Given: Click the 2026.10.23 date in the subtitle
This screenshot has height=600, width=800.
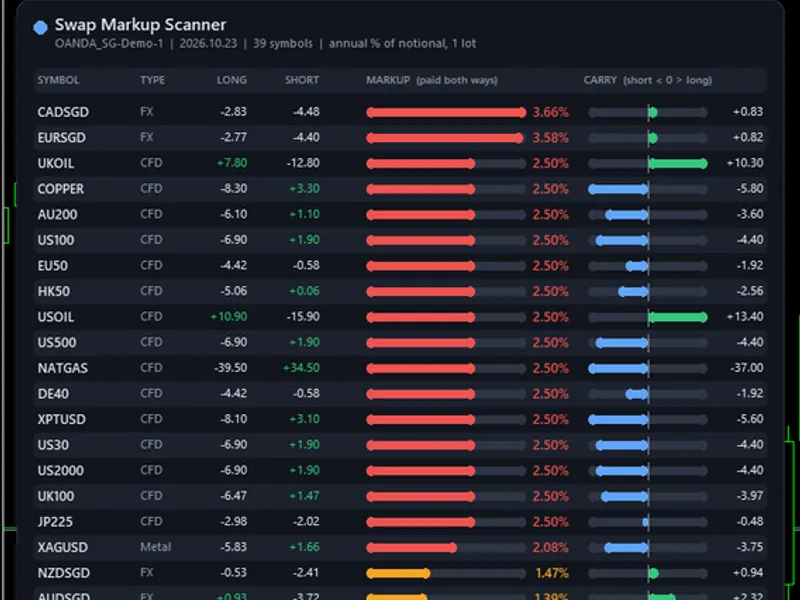Looking at the screenshot, I should 208,43.
